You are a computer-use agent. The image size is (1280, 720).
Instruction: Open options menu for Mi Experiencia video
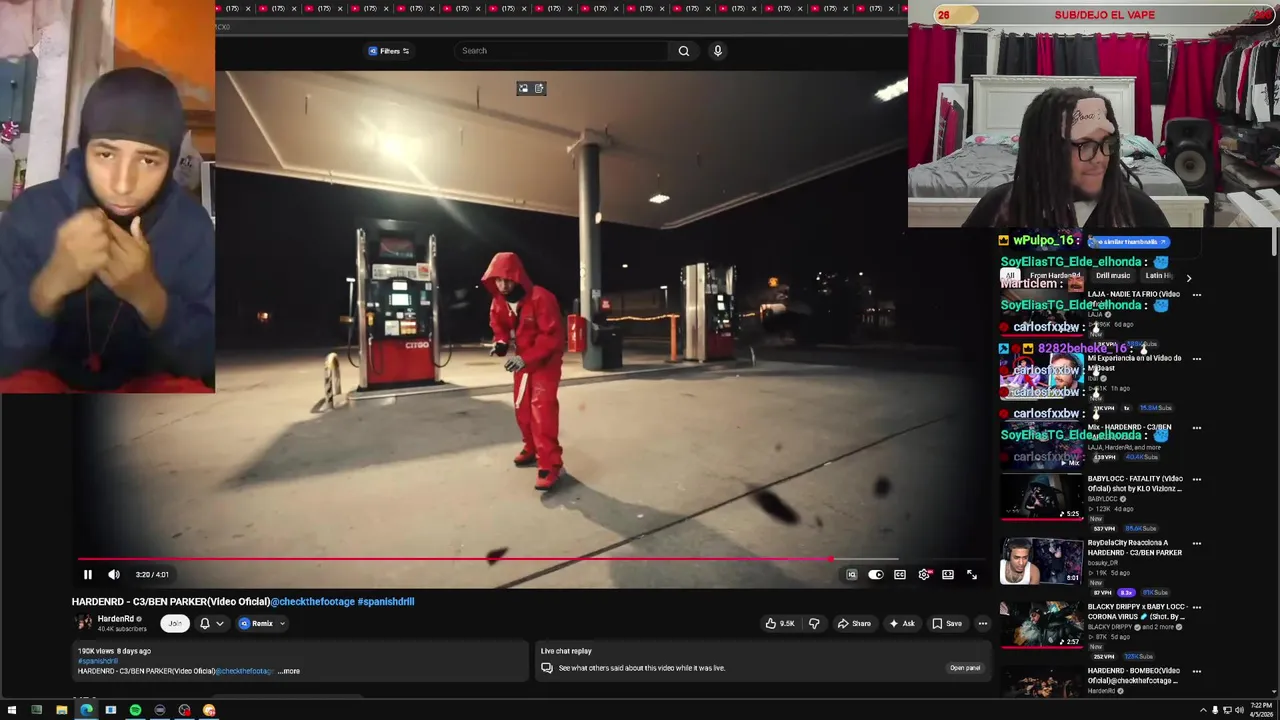[x=1197, y=359]
